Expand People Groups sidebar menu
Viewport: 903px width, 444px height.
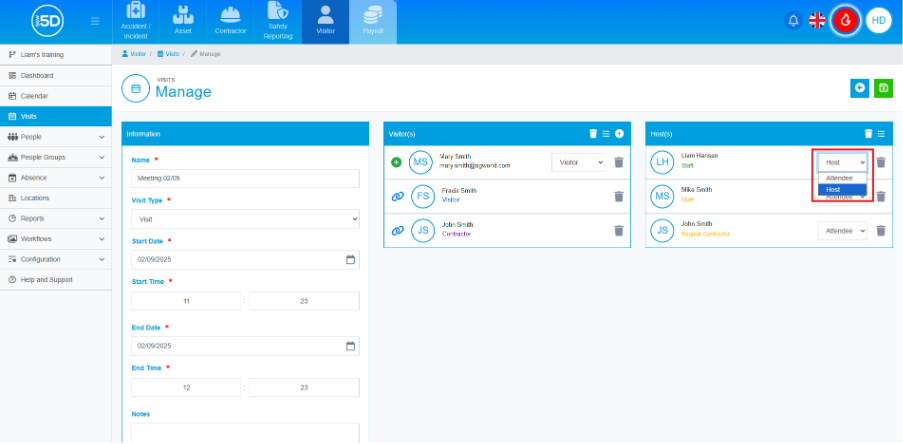click(x=56, y=157)
